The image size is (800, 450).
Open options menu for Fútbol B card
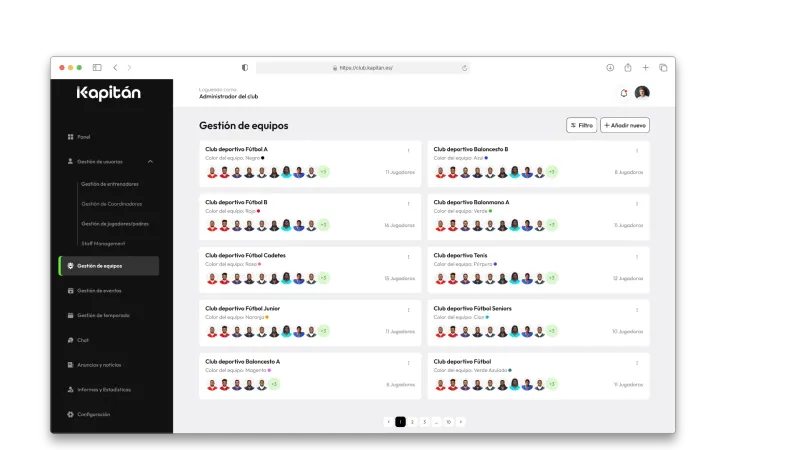(408, 204)
